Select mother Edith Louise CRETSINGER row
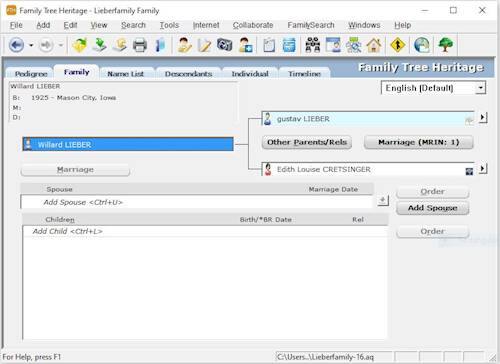500x364 pixels. (368, 169)
